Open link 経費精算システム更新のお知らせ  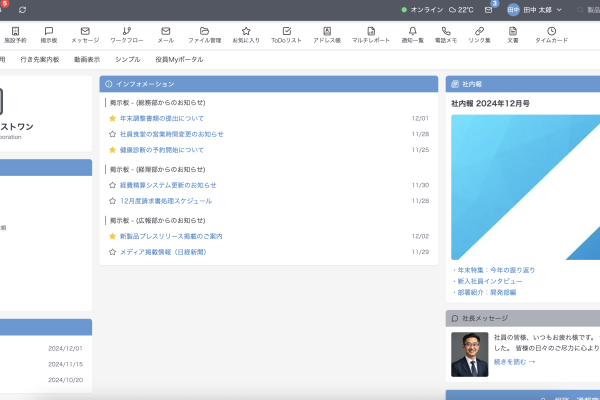(x=168, y=185)
